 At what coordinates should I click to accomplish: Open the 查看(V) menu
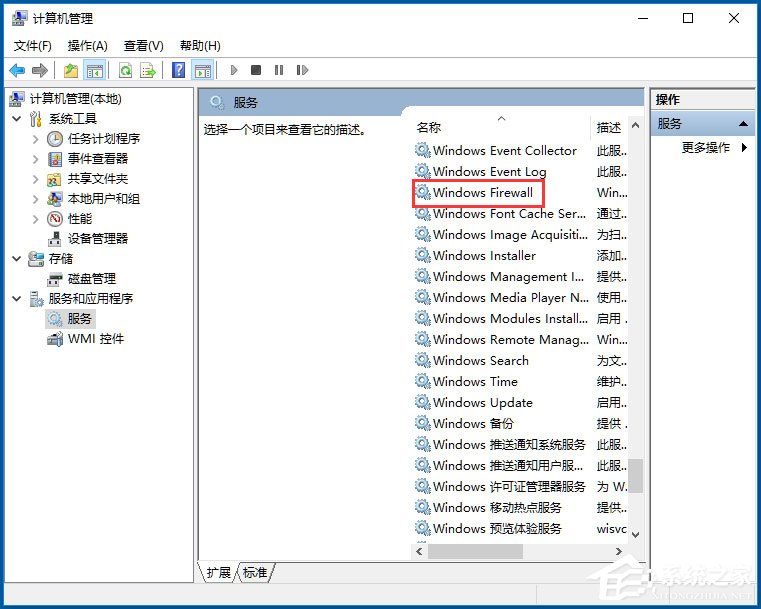tap(144, 46)
